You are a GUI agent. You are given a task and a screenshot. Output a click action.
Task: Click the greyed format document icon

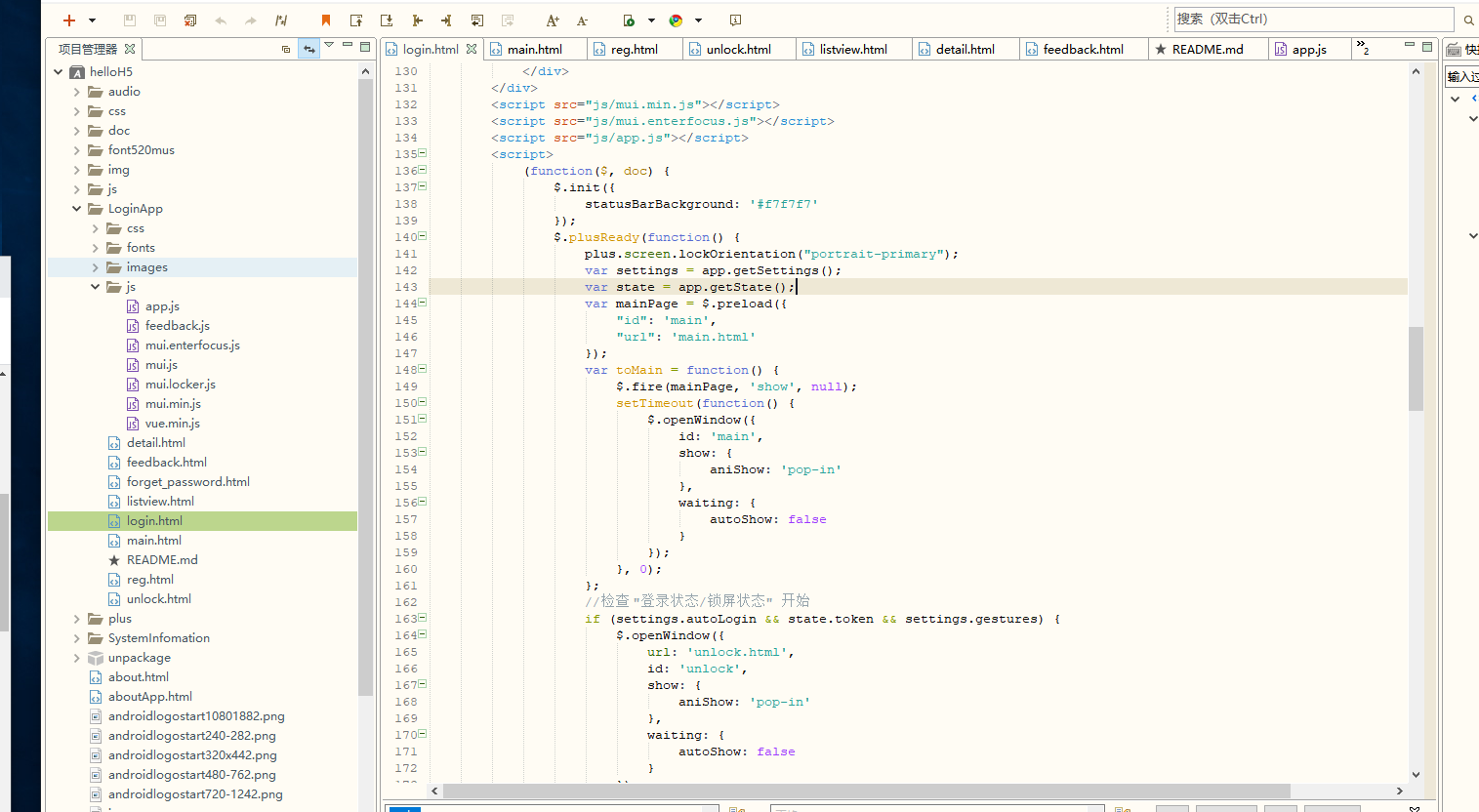coord(508,20)
